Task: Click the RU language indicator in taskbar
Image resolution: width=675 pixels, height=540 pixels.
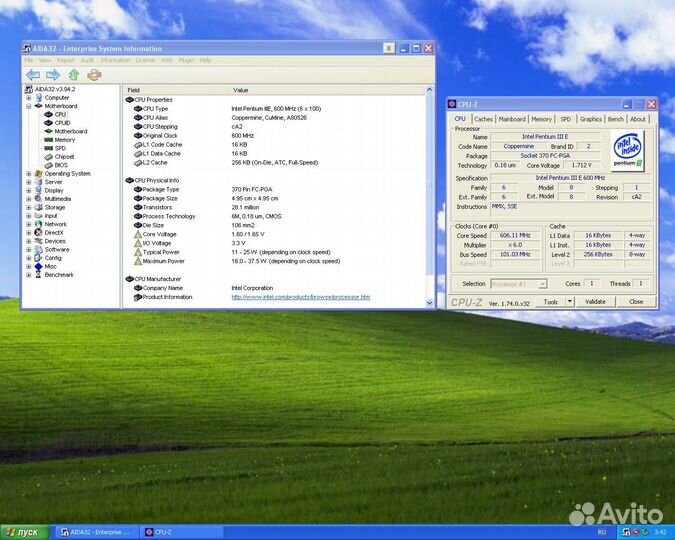Action: 602,533
